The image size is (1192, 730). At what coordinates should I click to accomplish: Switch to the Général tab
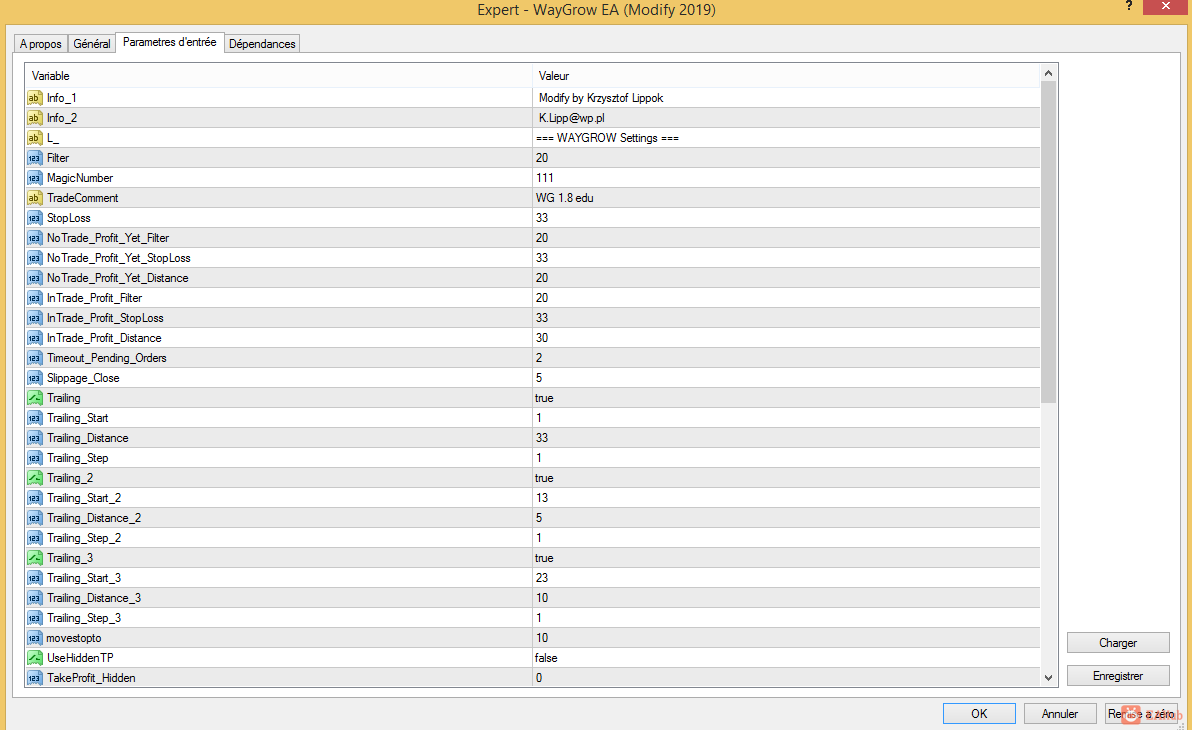click(92, 44)
